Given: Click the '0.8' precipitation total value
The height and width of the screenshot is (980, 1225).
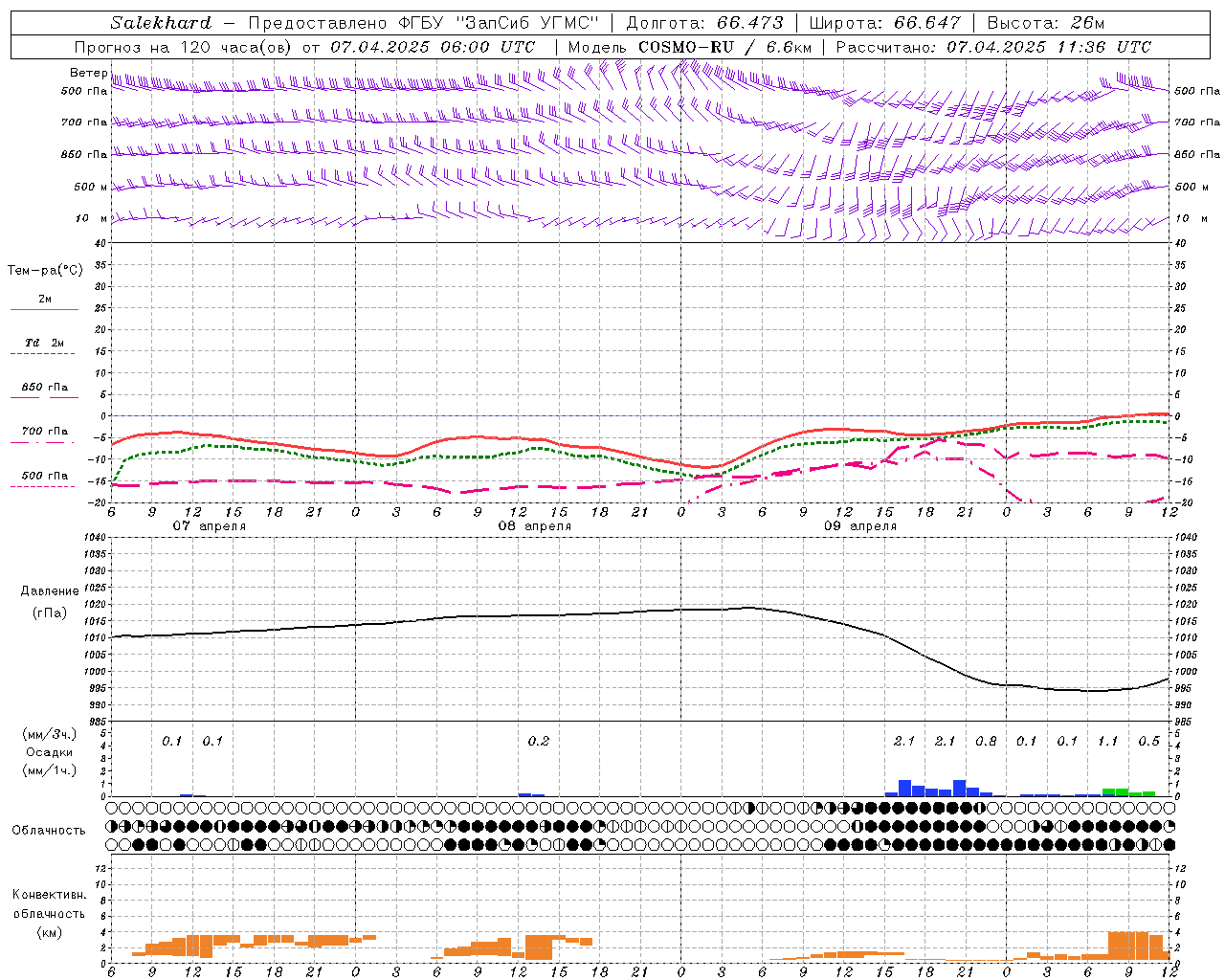Looking at the screenshot, I should tap(986, 742).
